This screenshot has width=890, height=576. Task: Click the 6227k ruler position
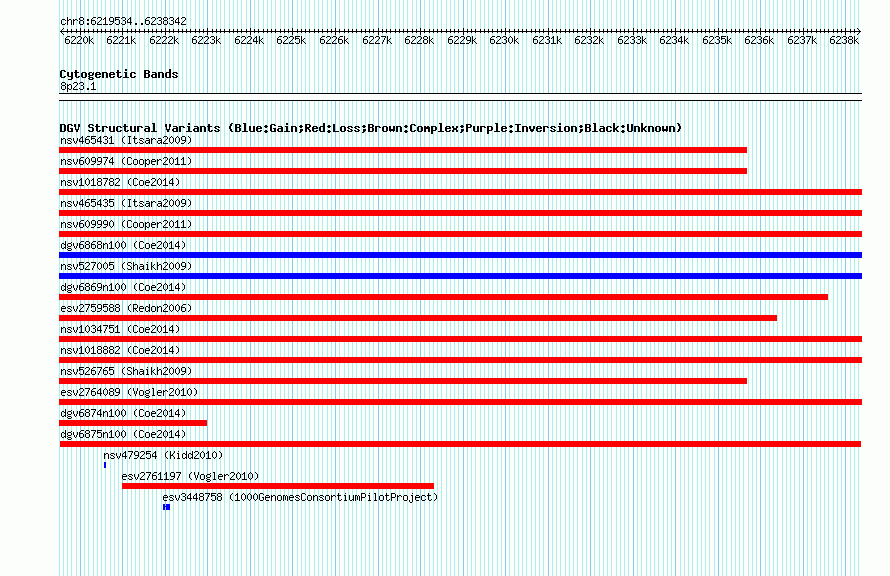click(x=377, y=40)
